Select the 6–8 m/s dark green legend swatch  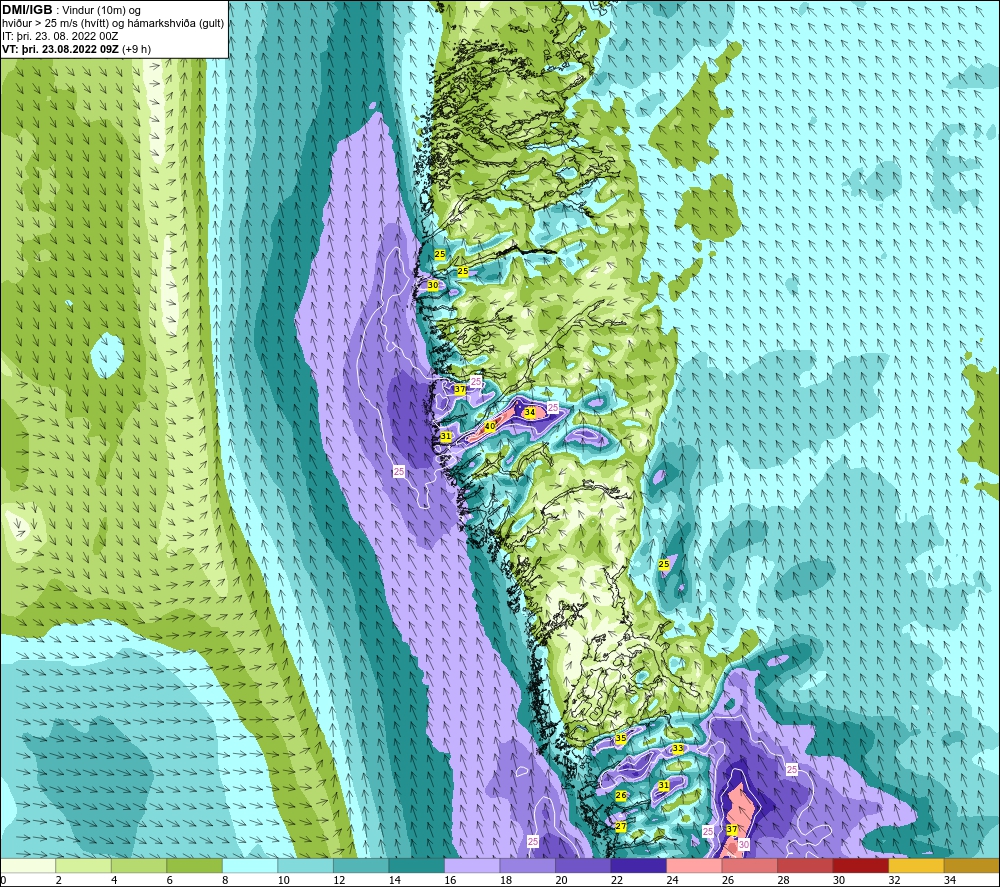tap(195, 866)
